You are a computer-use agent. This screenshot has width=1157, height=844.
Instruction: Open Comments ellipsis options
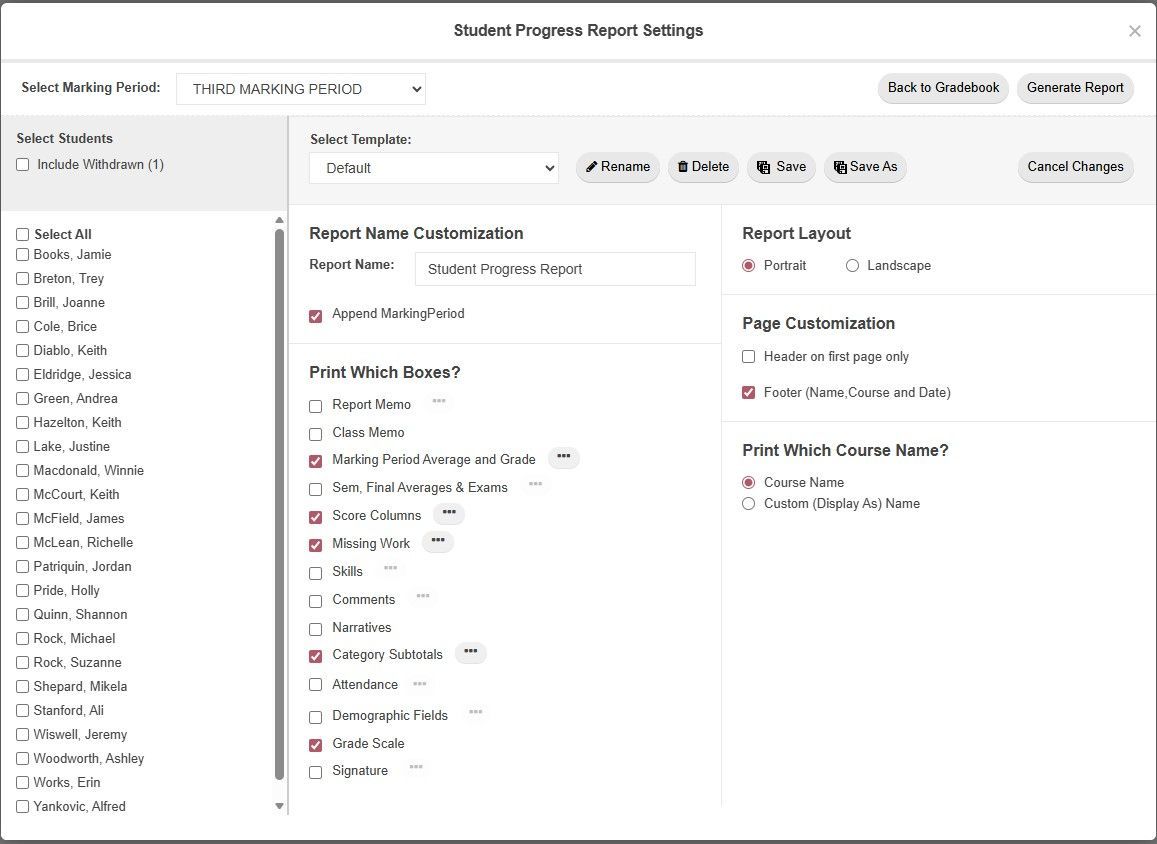pos(422,597)
